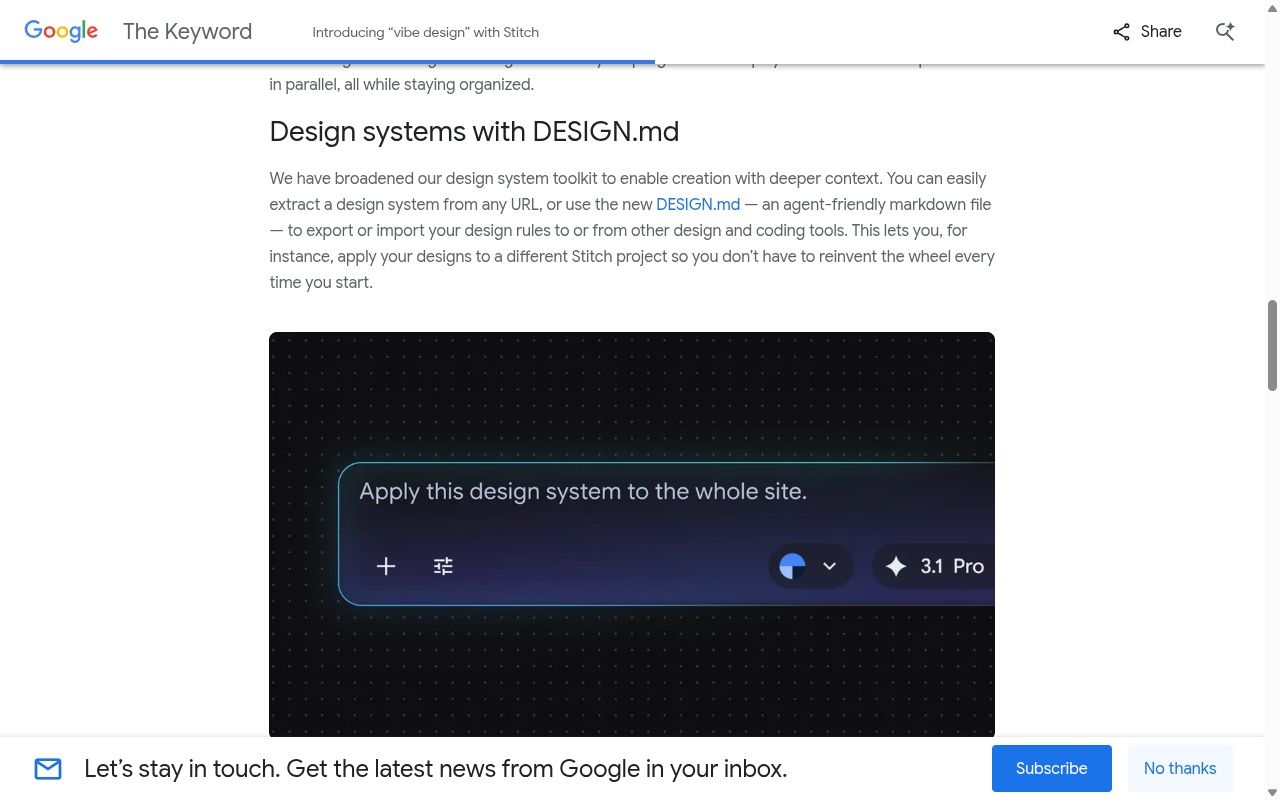Dismiss newsletter with No thanks
Viewport: 1280px width, 800px height.
(x=1180, y=769)
